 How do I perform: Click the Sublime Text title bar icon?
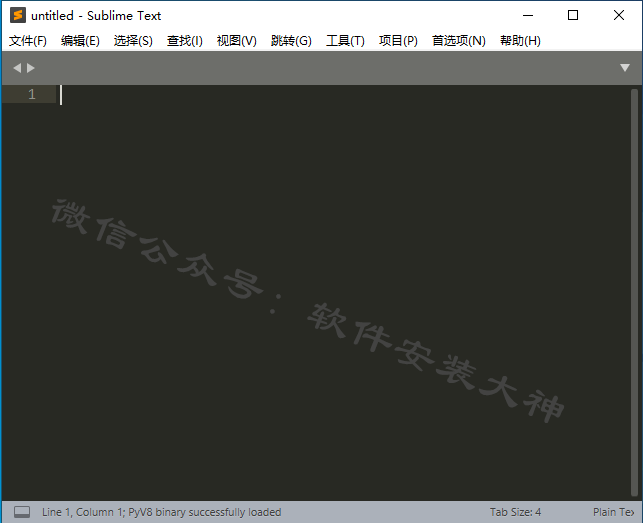(18, 15)
